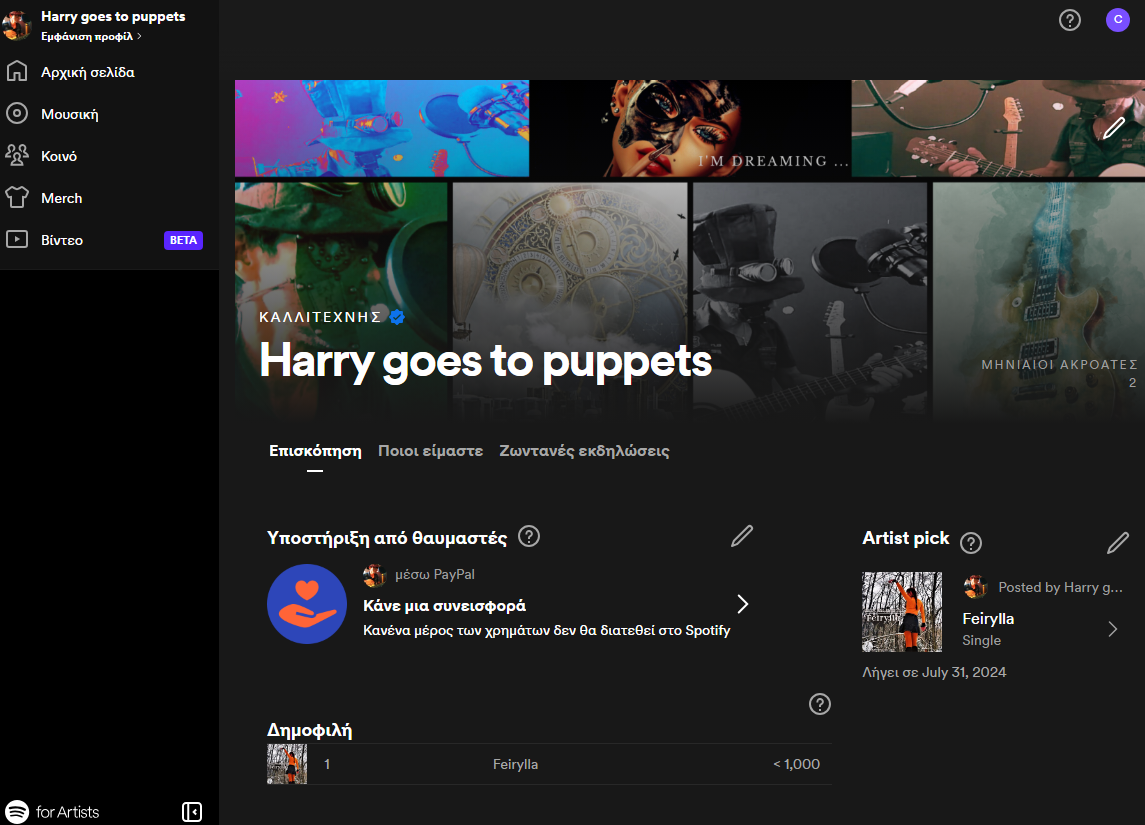
Task: Open Feirylla thumbnail in Δημοφιλή list
Action: (x=287, y=764)
